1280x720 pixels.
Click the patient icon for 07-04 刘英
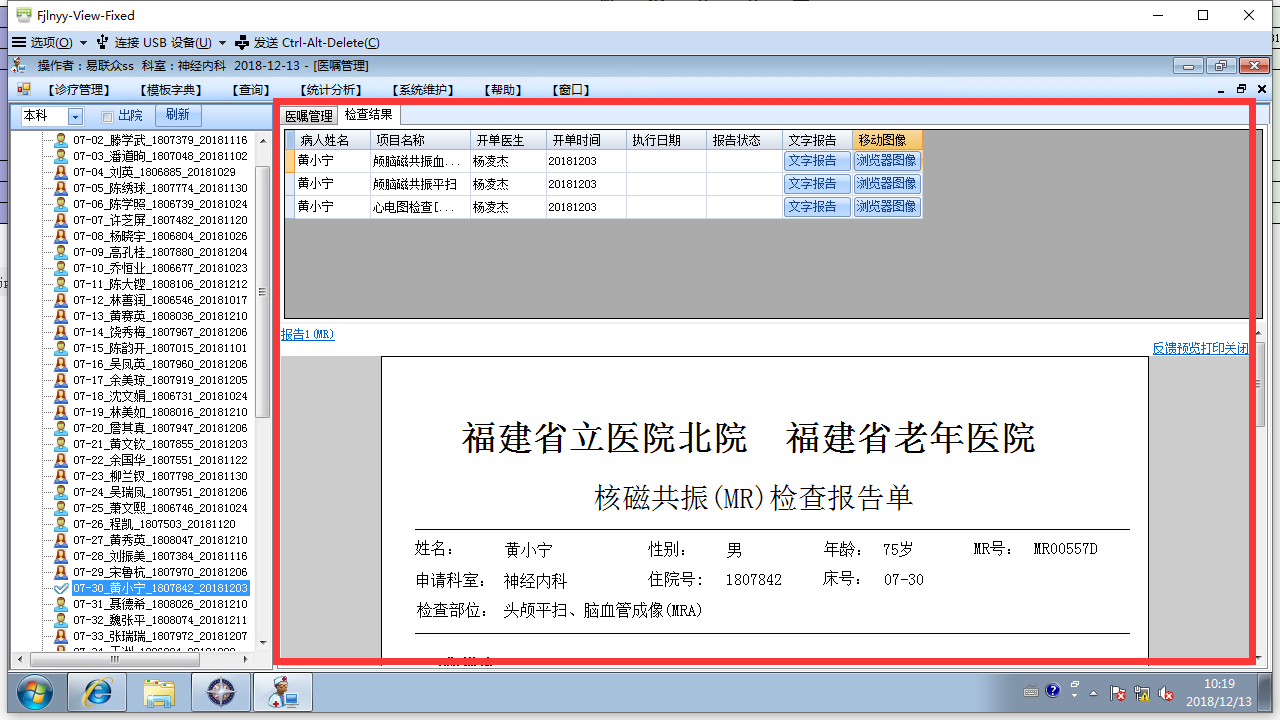[x=61, y=172]
